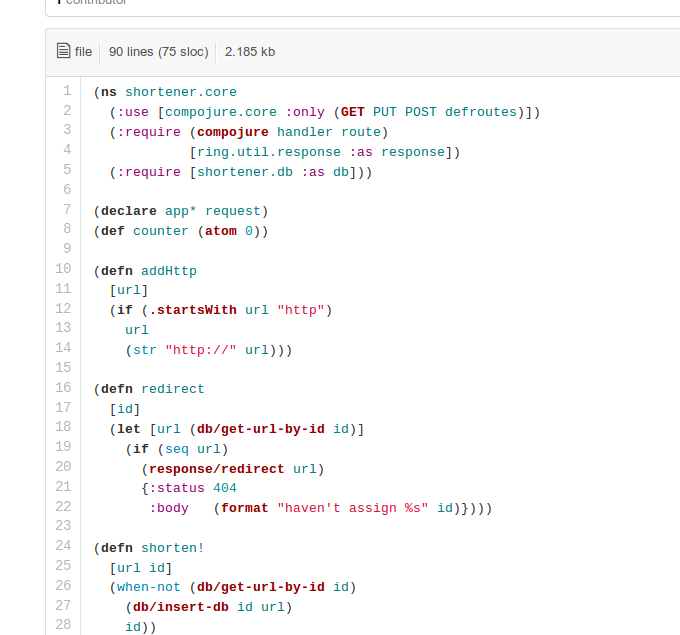The image size is (680, 635).
Task: Click the "addHttp" function name
Action: [x=169, y=270]
